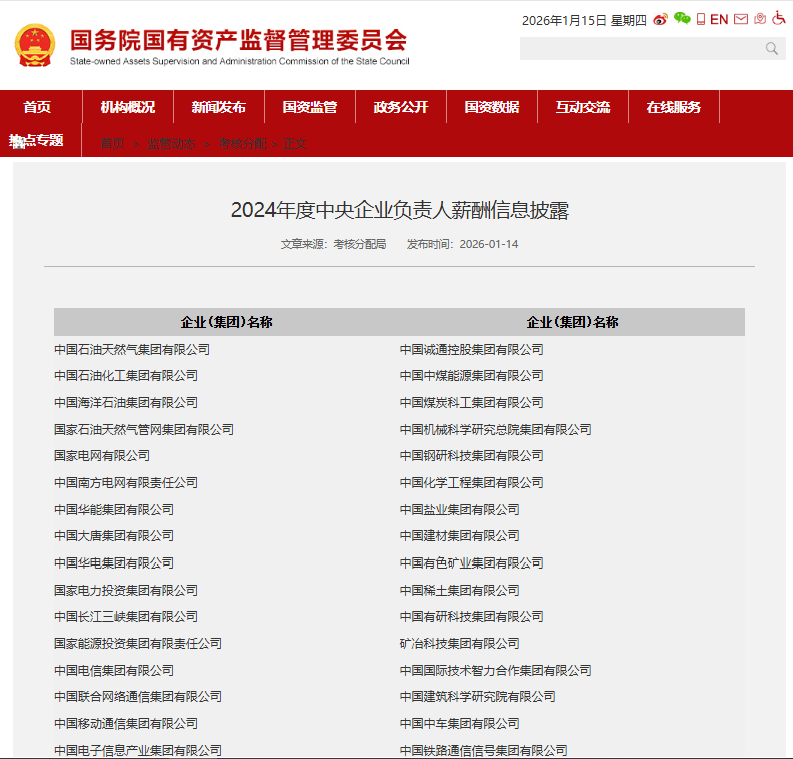Open the mail envelope icon
793x759 pixels.
click(741, 19)
